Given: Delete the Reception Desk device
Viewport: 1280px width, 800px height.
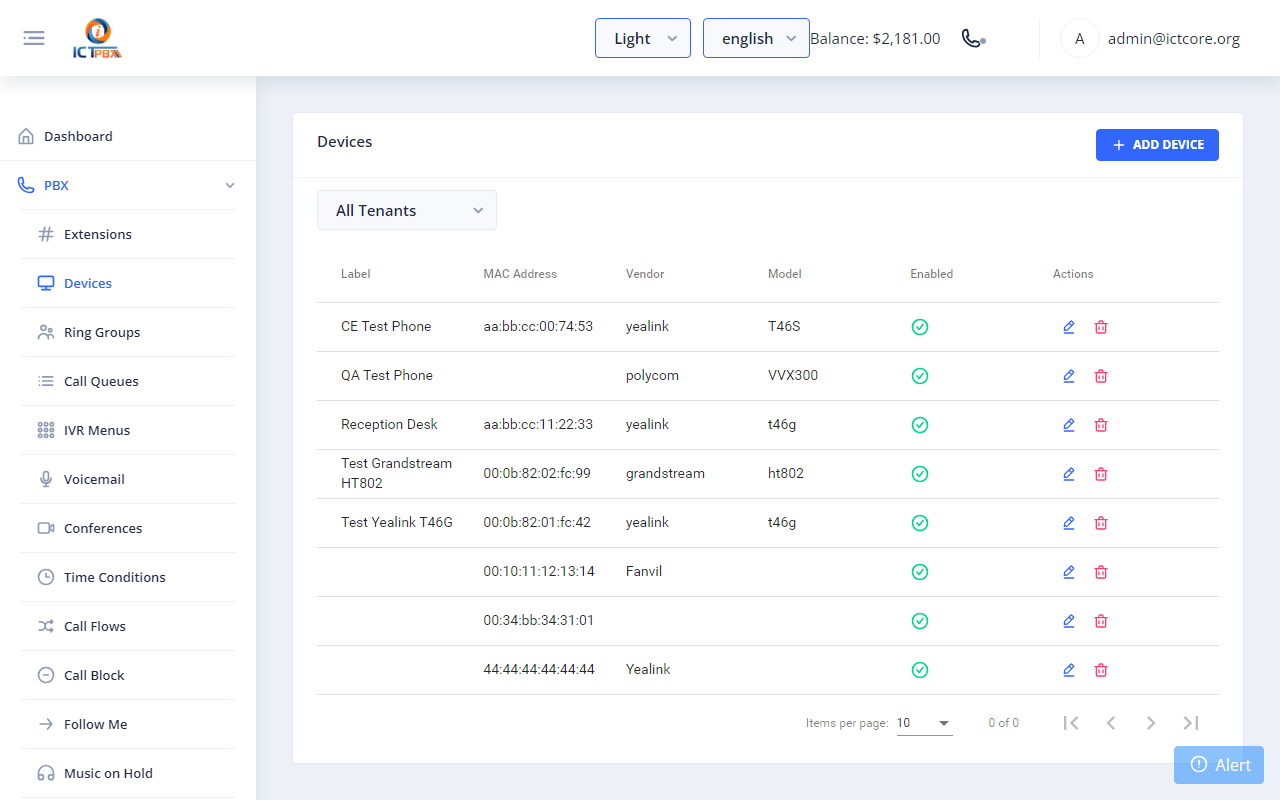Looking at the screenshot, I should pos(1101,425).
